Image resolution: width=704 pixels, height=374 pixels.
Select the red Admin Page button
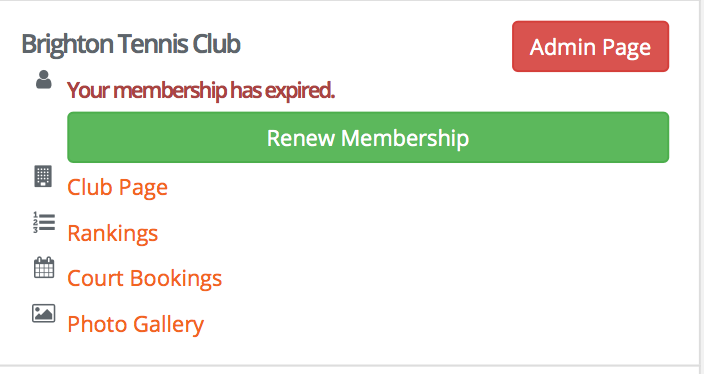(x=590, y=46)
